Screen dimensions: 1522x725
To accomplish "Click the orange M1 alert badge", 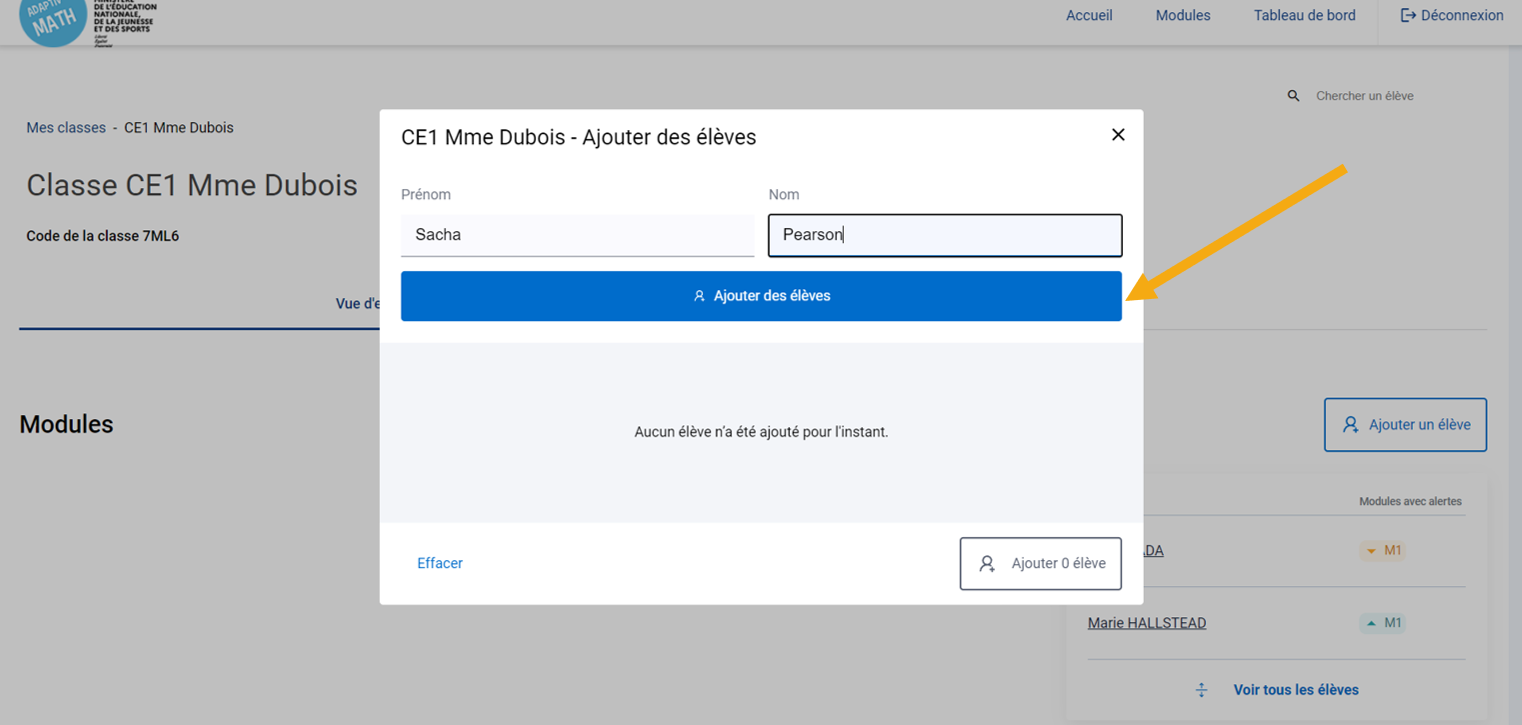I will (1383, 551).
